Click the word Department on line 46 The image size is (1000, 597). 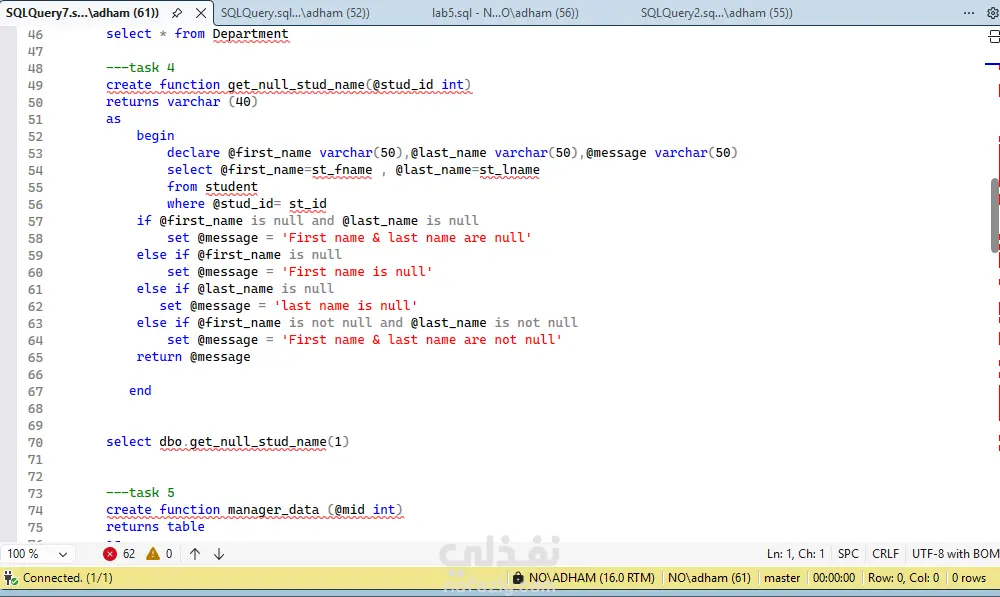(251, 34)
